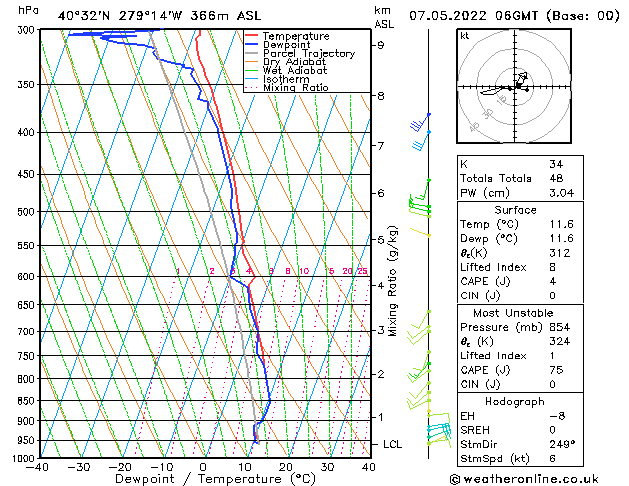Click the hPa axis unit label
This screenshot has width=629, height=486.
pyautogui.click(x=28, y=11)
